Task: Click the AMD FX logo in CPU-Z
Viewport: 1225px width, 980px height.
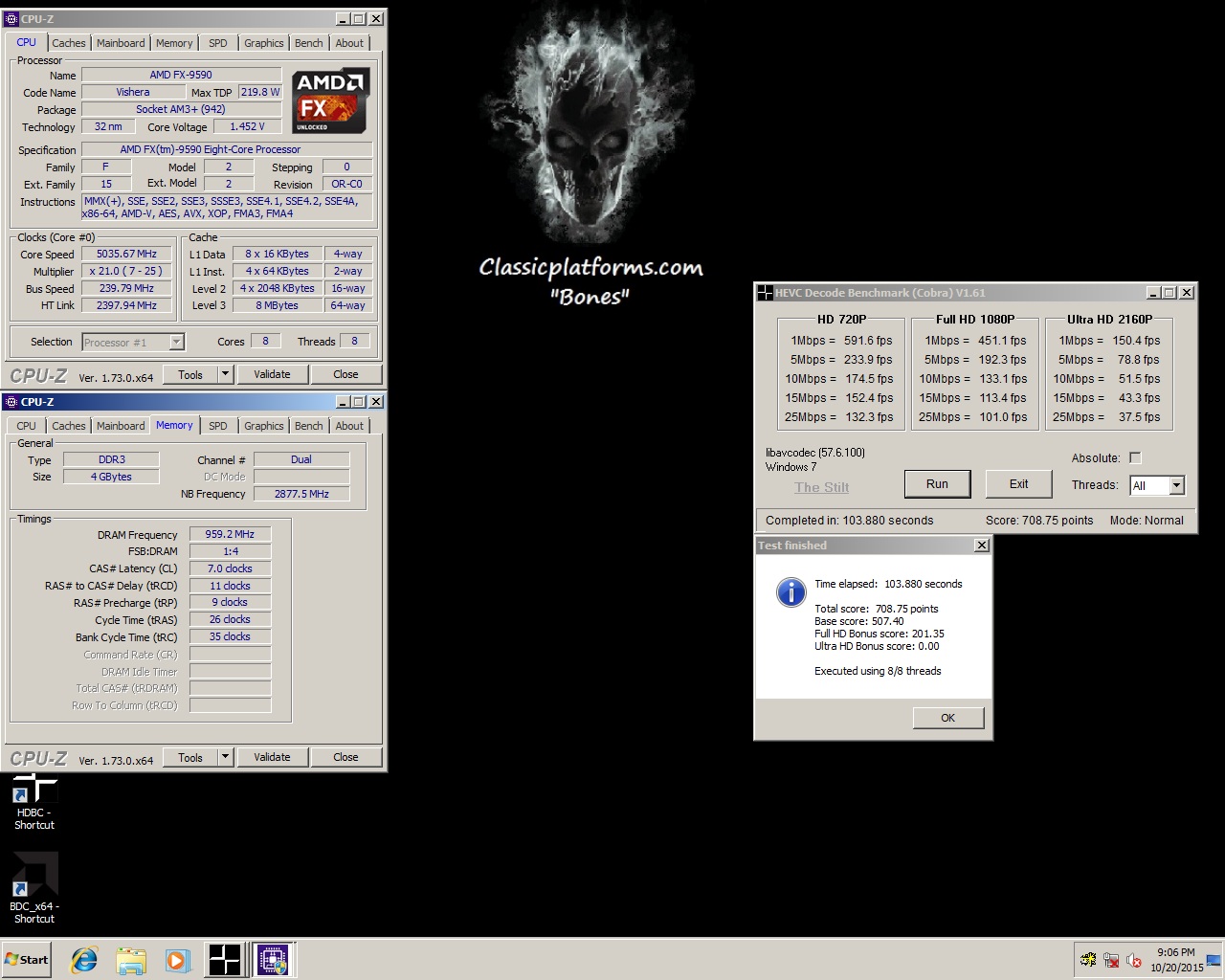Action: (330, 101)
